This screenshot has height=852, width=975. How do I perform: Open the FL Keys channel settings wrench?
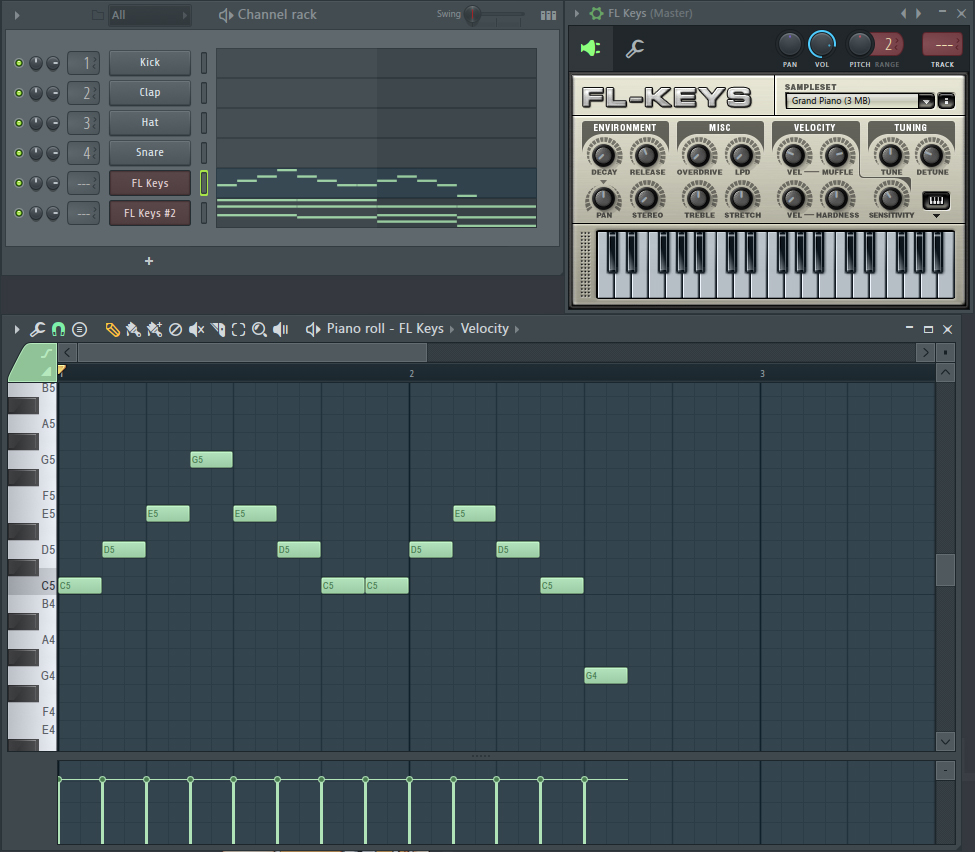(x=635, y=48)
